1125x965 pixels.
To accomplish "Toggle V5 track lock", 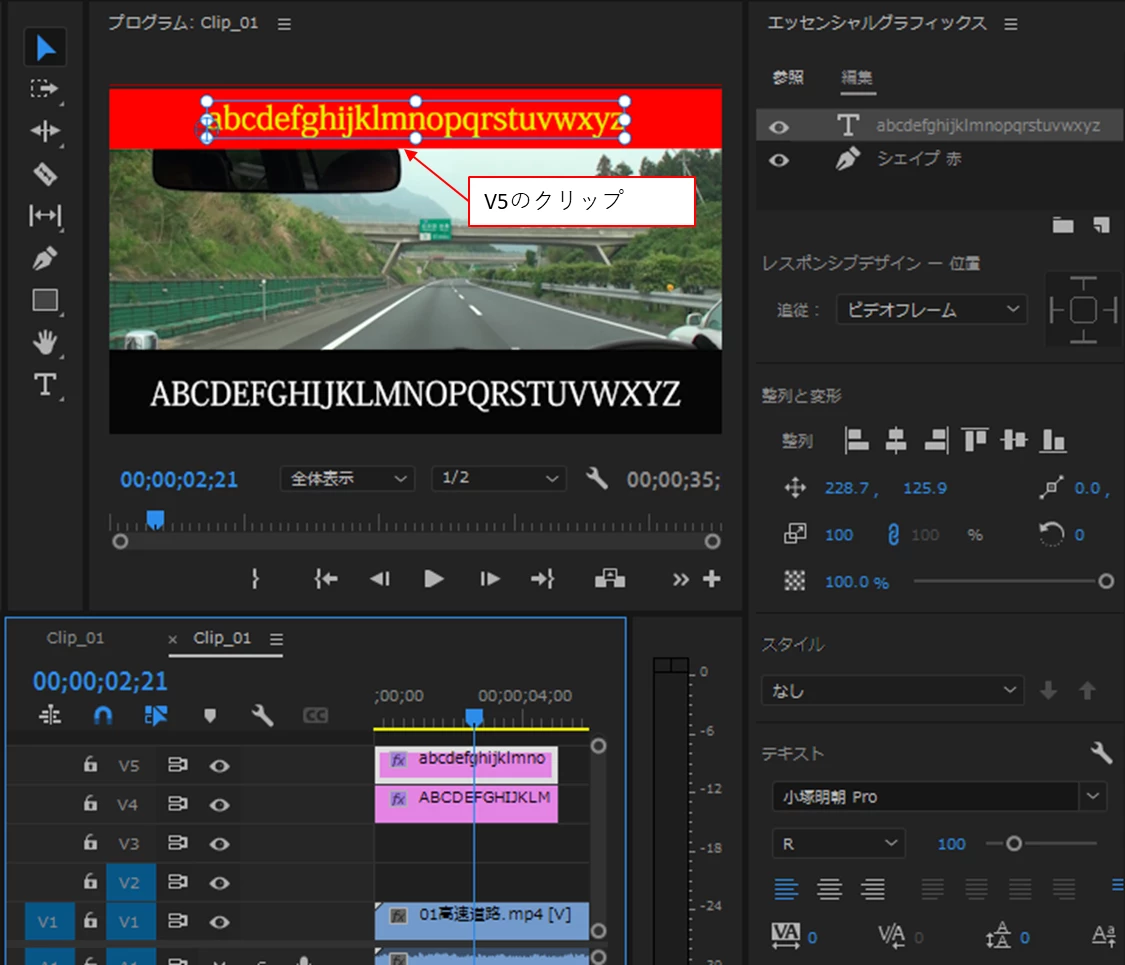I will click(90, 765).
